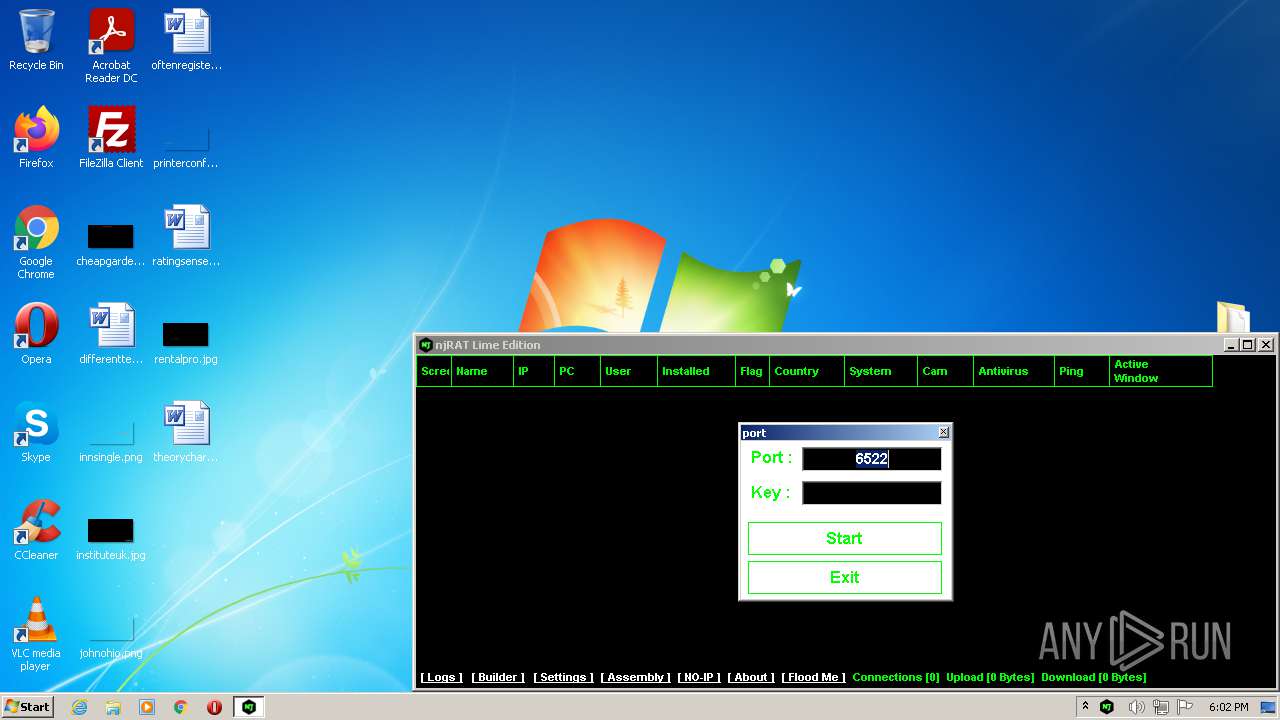Open the Settings menu
The width and height of the screenshot is (1280, 720).
(563, 677)
